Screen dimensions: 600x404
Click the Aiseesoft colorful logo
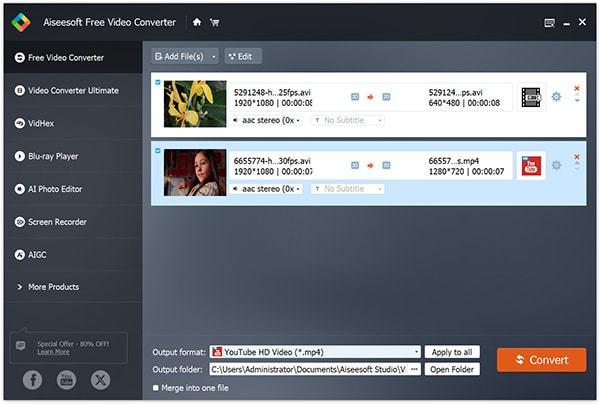(x=21, y=22)
